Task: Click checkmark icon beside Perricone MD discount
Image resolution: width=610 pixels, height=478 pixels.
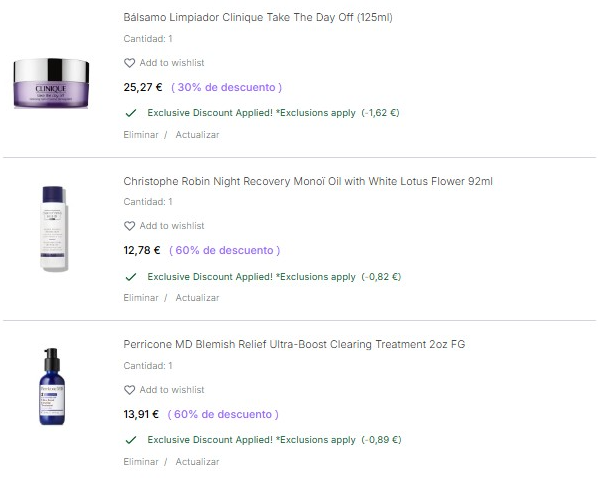Action: click(130, 440)
